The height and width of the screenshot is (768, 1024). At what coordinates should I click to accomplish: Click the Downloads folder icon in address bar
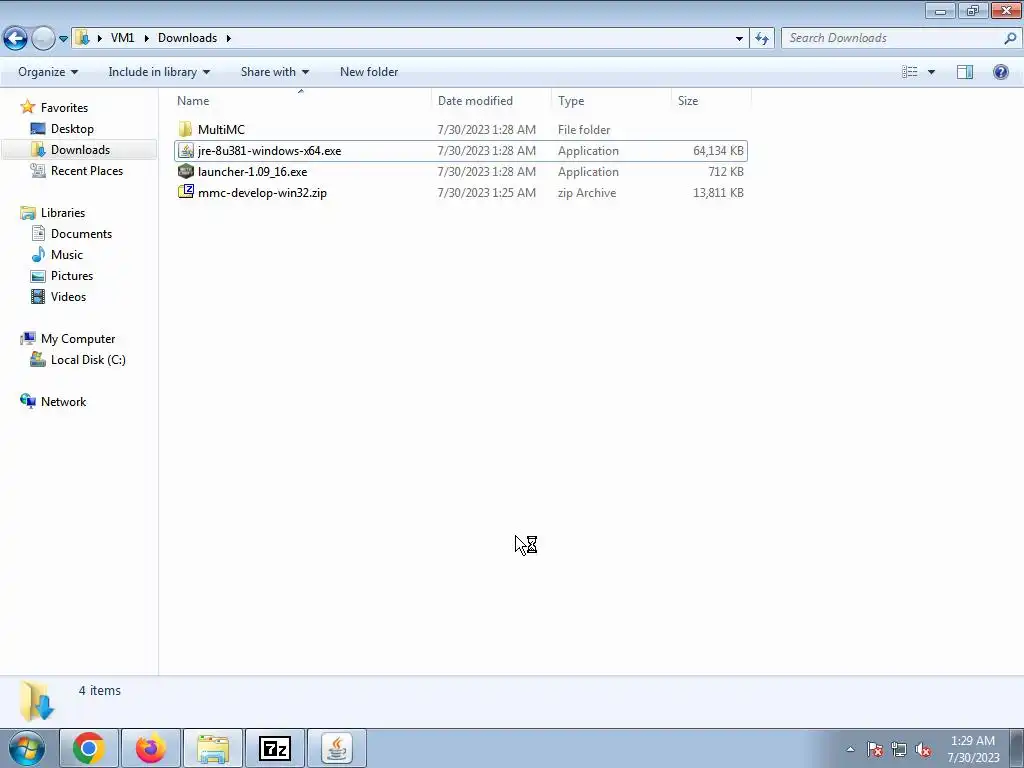[x=82, y=38]
